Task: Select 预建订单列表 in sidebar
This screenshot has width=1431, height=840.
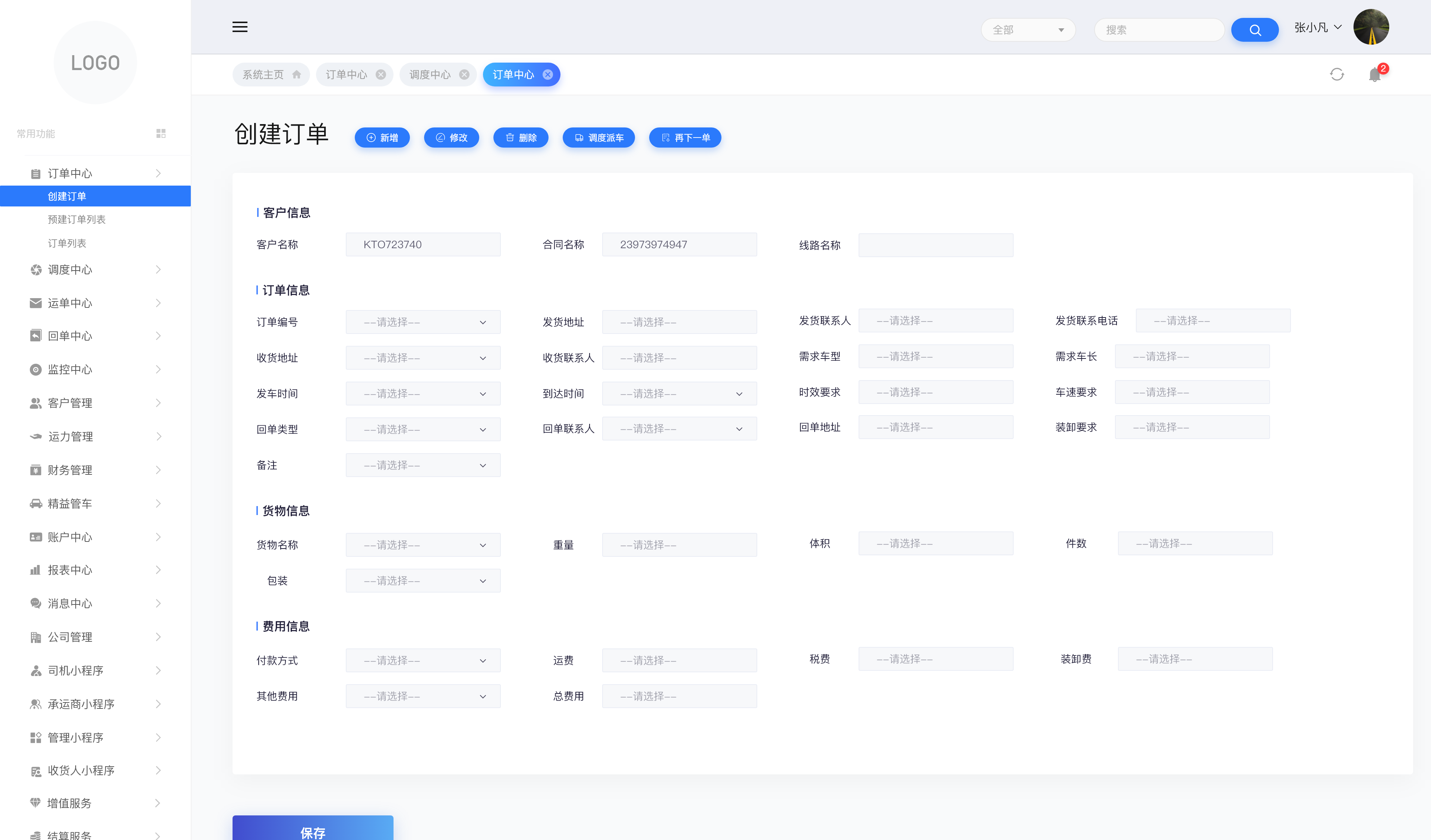Action: 77,219
